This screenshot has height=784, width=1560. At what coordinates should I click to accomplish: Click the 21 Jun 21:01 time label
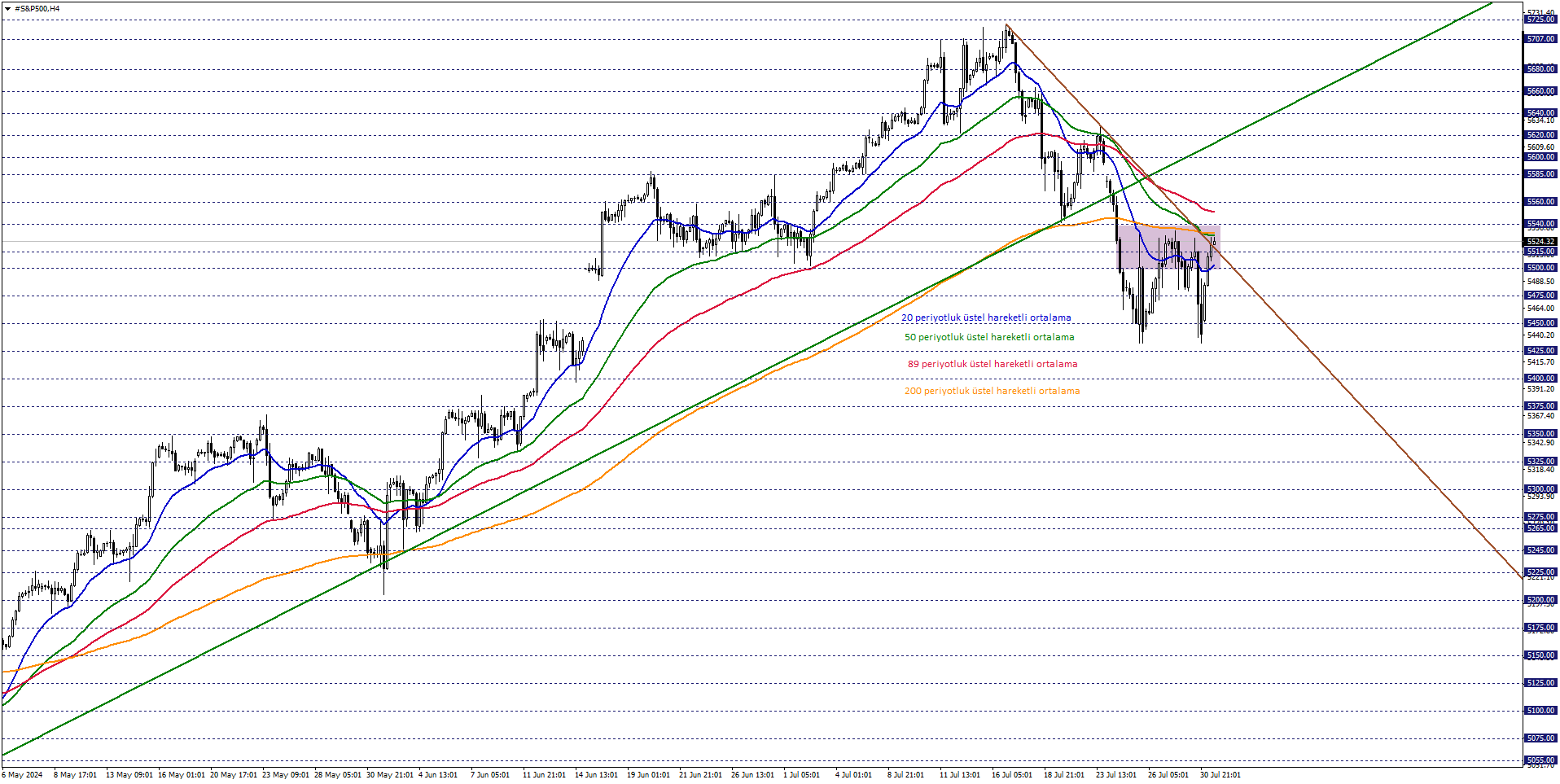(x=700, y=775)
